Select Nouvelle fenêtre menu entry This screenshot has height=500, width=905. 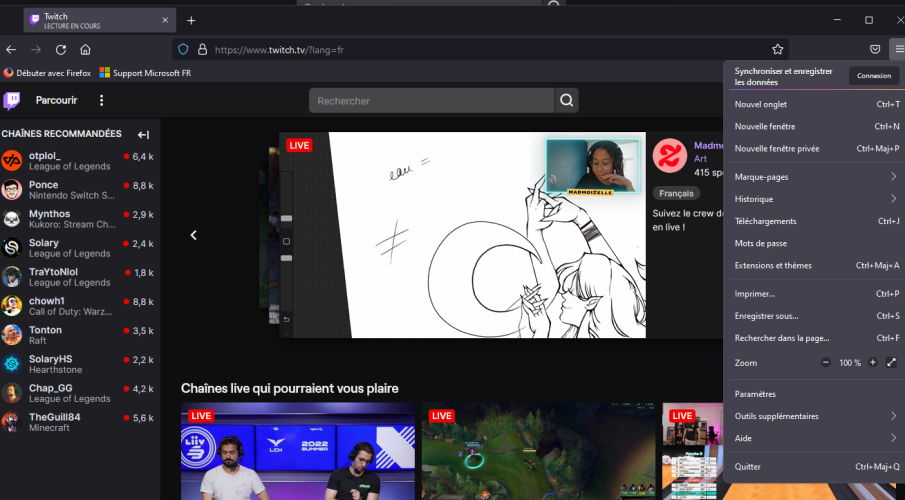(814, 126)
